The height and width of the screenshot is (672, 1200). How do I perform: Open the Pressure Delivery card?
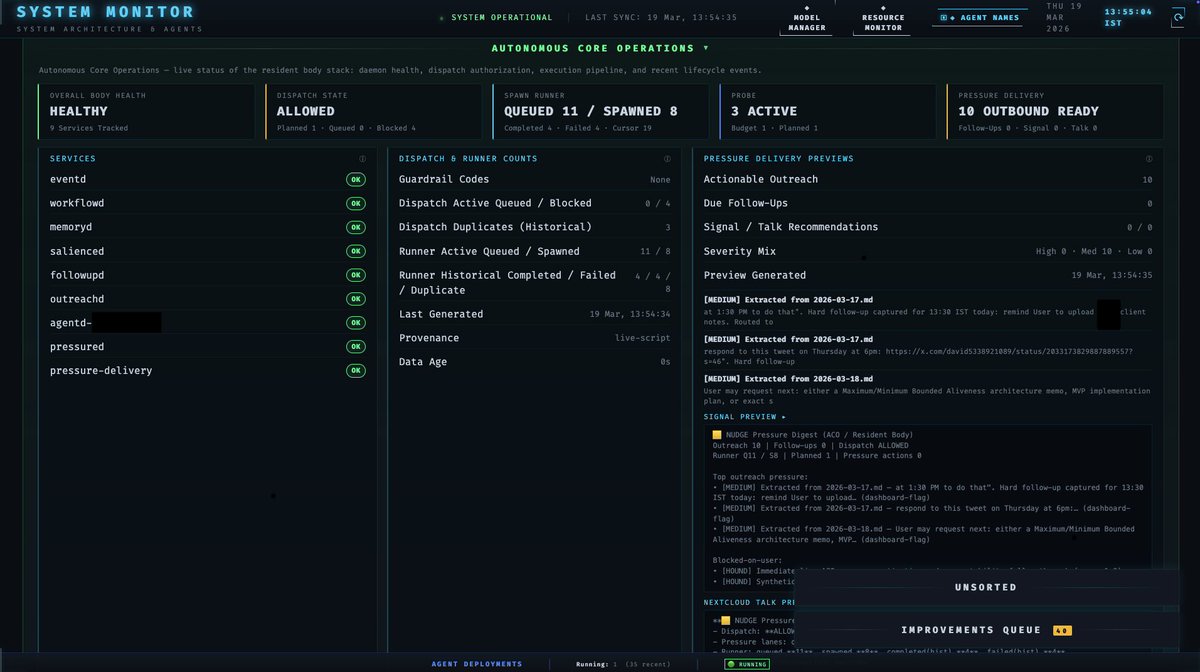click(1055, 111)
